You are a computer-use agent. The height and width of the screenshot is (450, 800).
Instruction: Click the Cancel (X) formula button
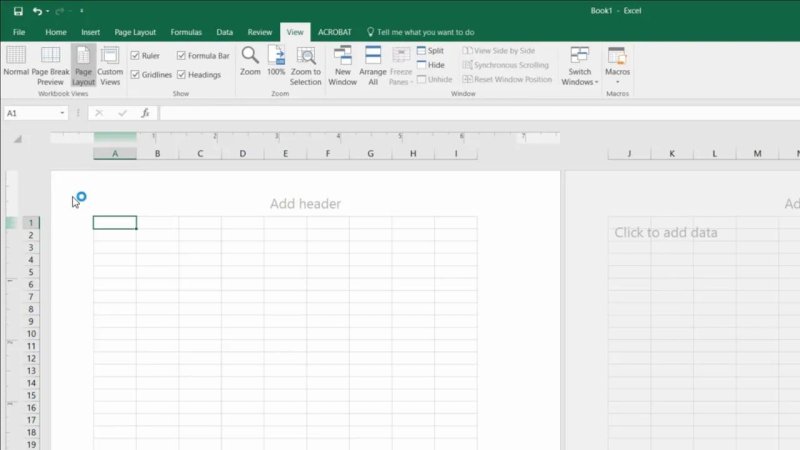[x=99, y=113]
